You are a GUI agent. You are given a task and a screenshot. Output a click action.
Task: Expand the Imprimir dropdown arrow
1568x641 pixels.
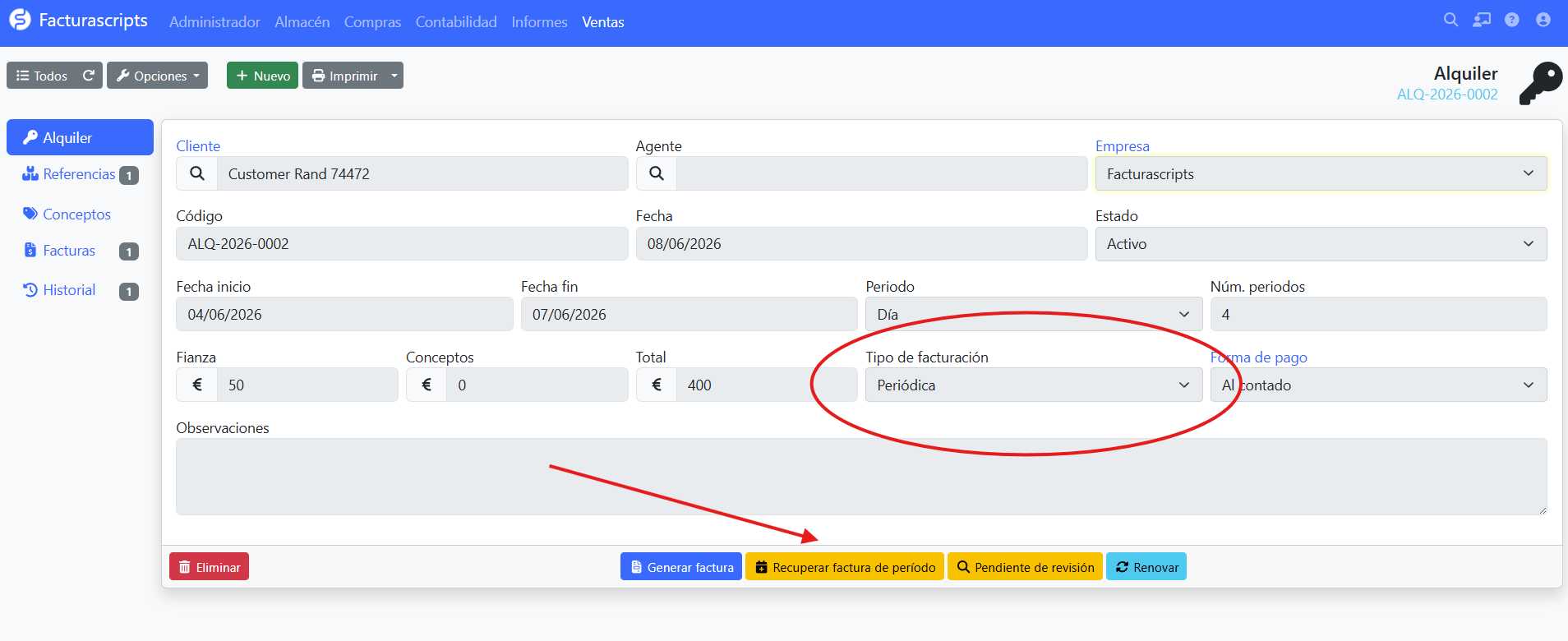pyautogui.click(x=394, y=76)
